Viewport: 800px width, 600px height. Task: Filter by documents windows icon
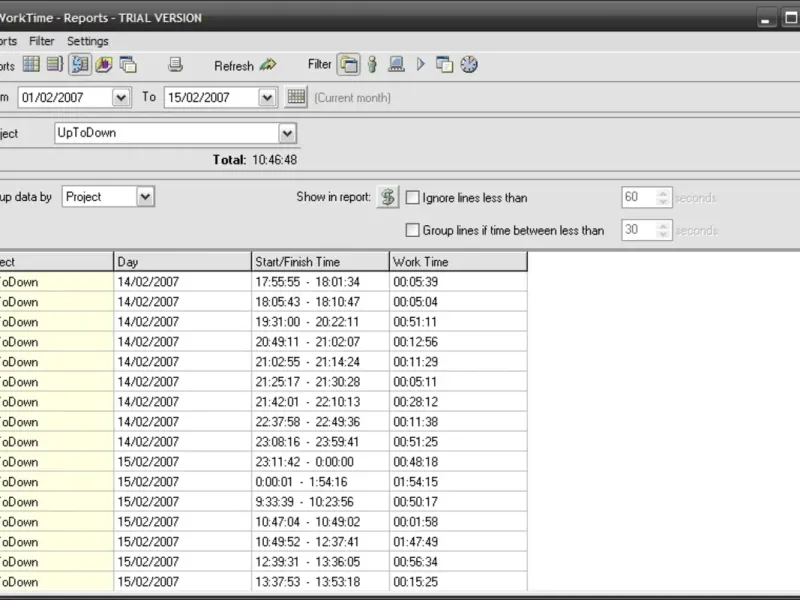pyautogui.click(x=444, y=64)
